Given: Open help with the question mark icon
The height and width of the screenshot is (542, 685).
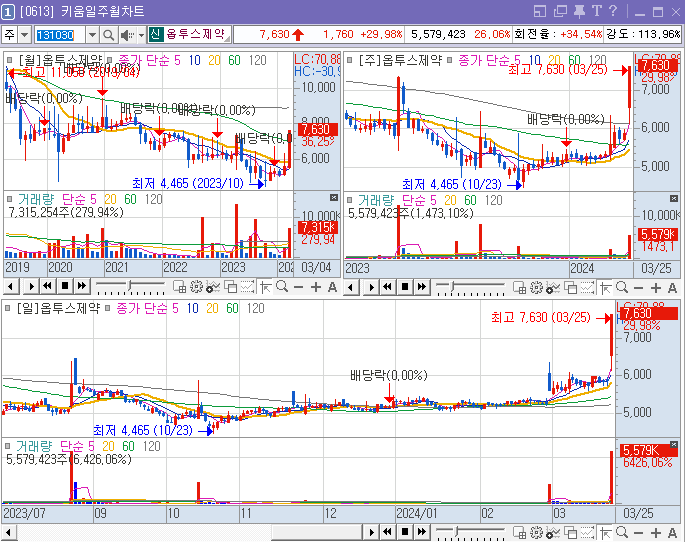Looking at the screenshot, I should coord(613,11).
